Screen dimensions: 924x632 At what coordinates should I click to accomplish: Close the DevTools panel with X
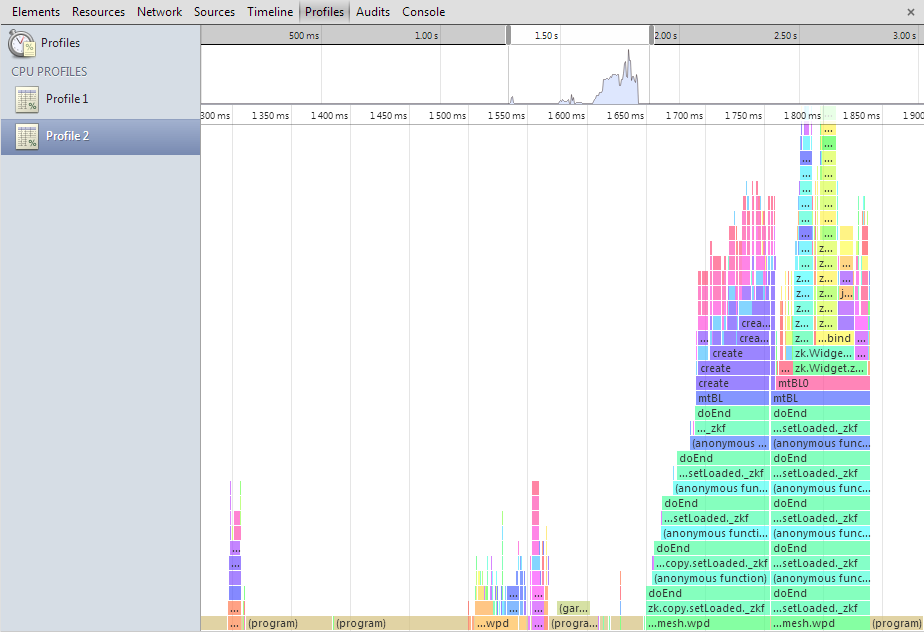point(912,12)
